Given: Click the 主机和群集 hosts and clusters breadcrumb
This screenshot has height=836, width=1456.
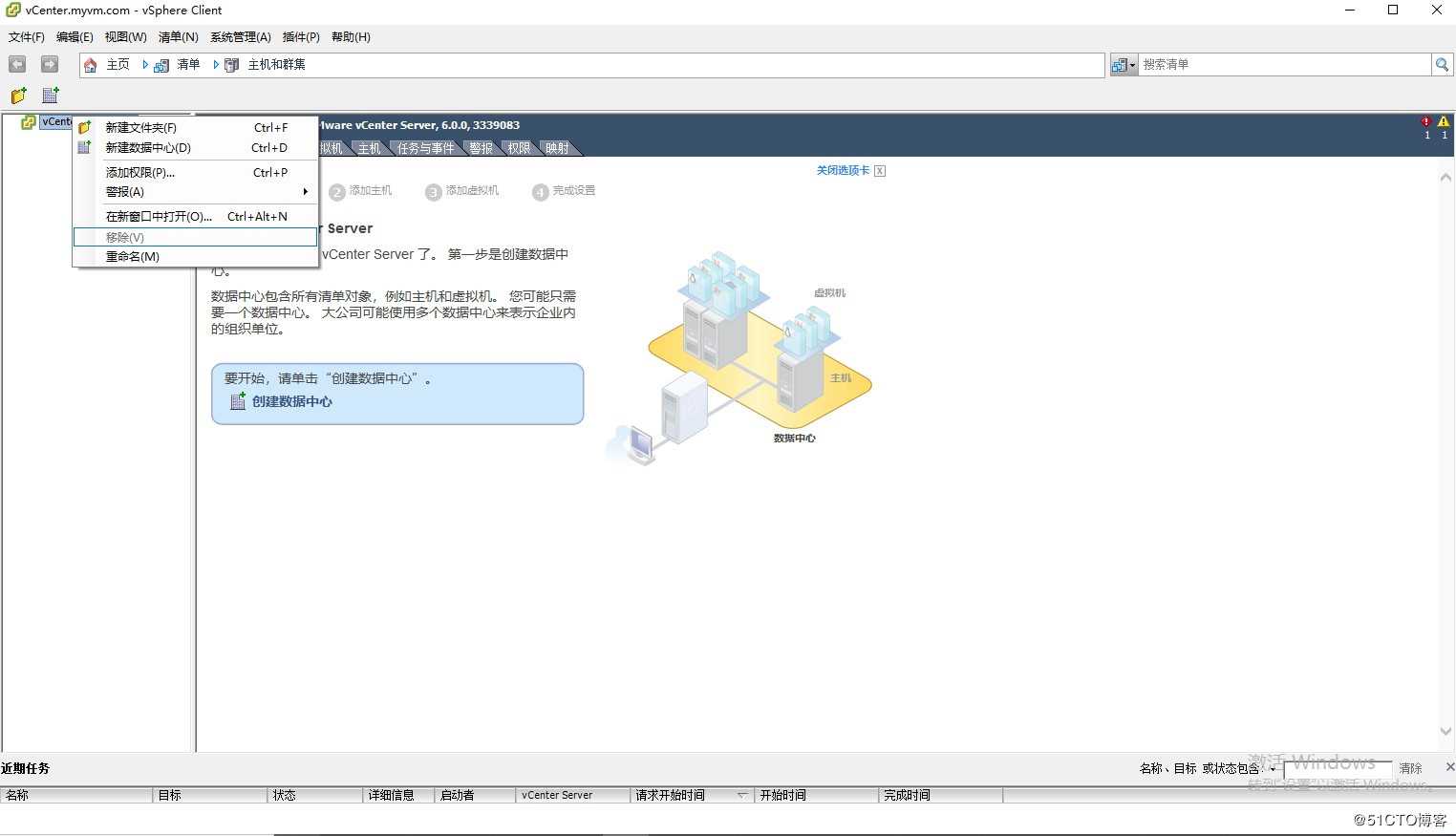Looking at the screenshot, I should 276,65.
